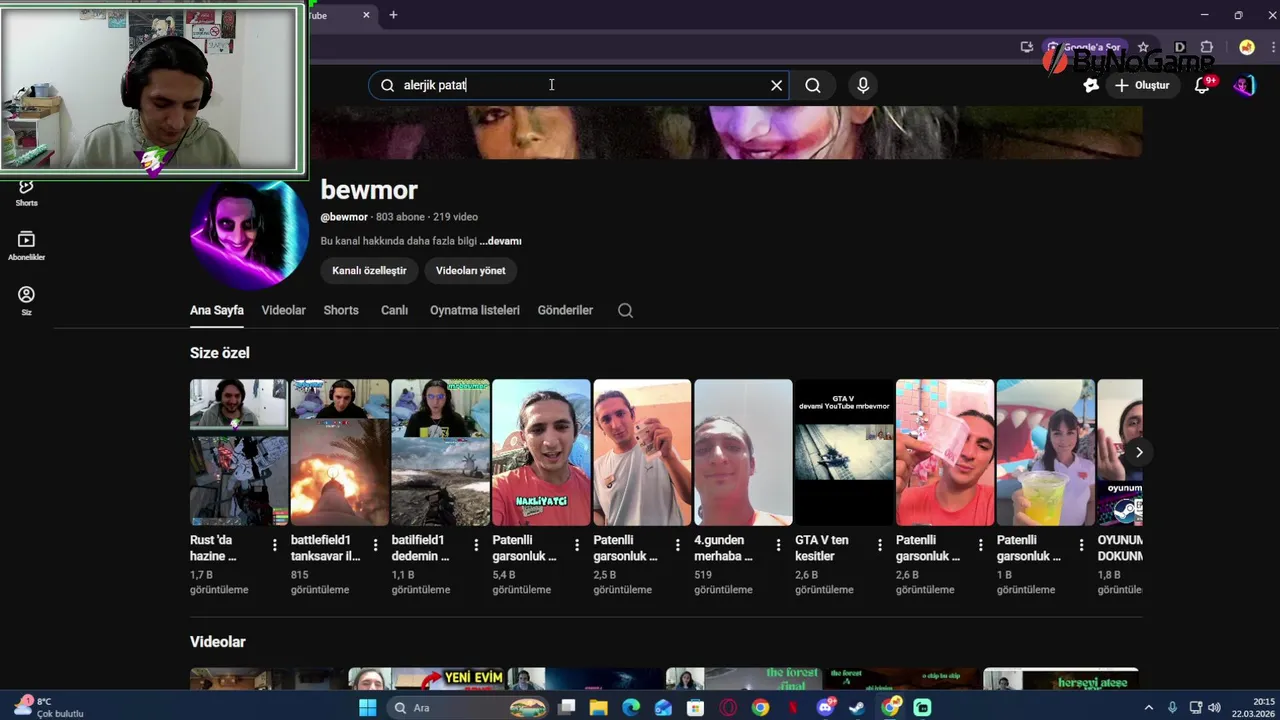Open the weather widget showing 8°C
The width and height of the screenshot is (1280, 720).
pyautogui.click(x=48, y=708)
